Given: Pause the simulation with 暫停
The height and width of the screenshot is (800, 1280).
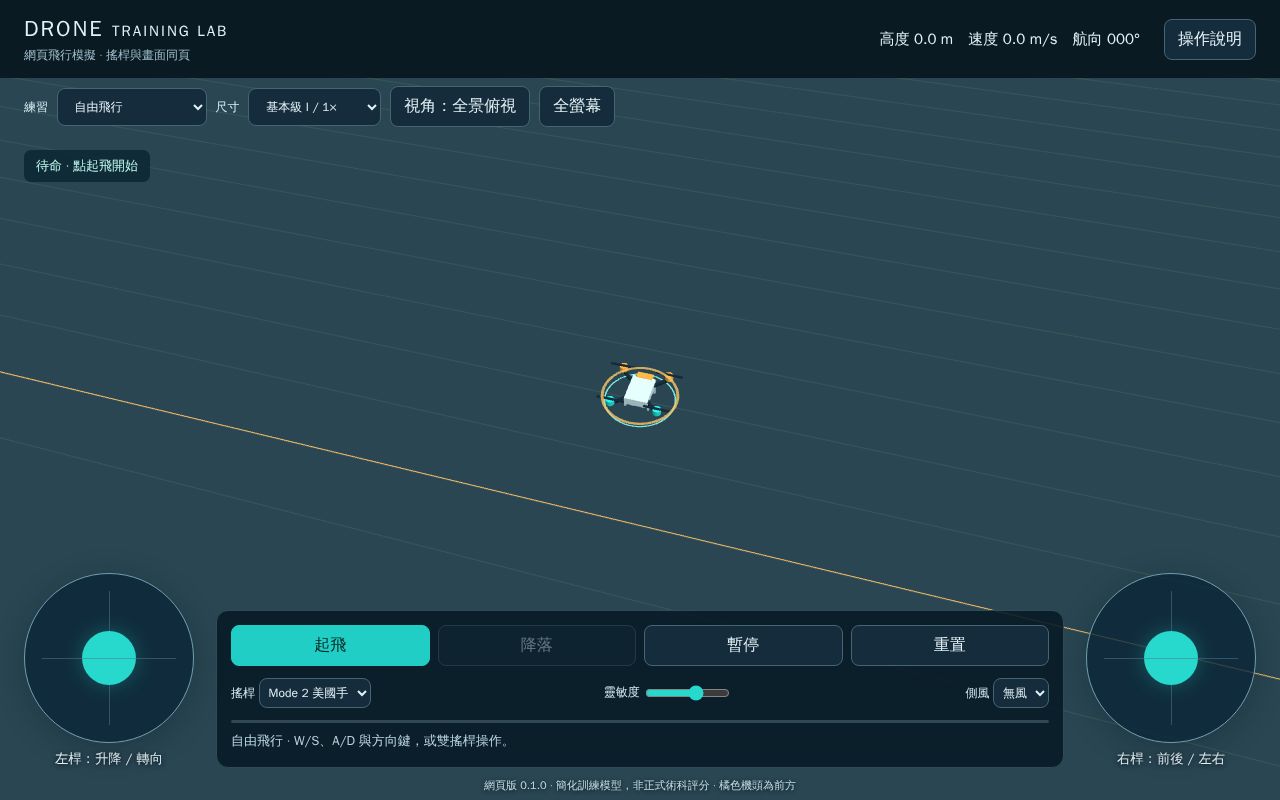Looking at the screenshot, I should 743,645.
